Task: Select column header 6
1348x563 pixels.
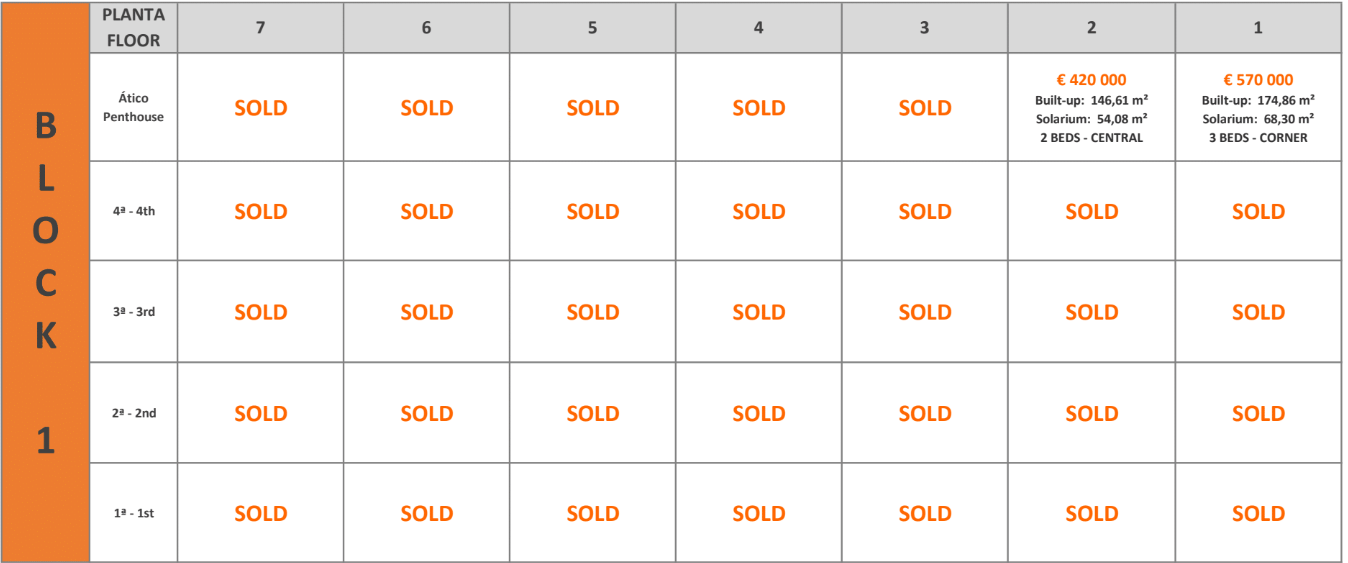Action: tap(426, 28)
